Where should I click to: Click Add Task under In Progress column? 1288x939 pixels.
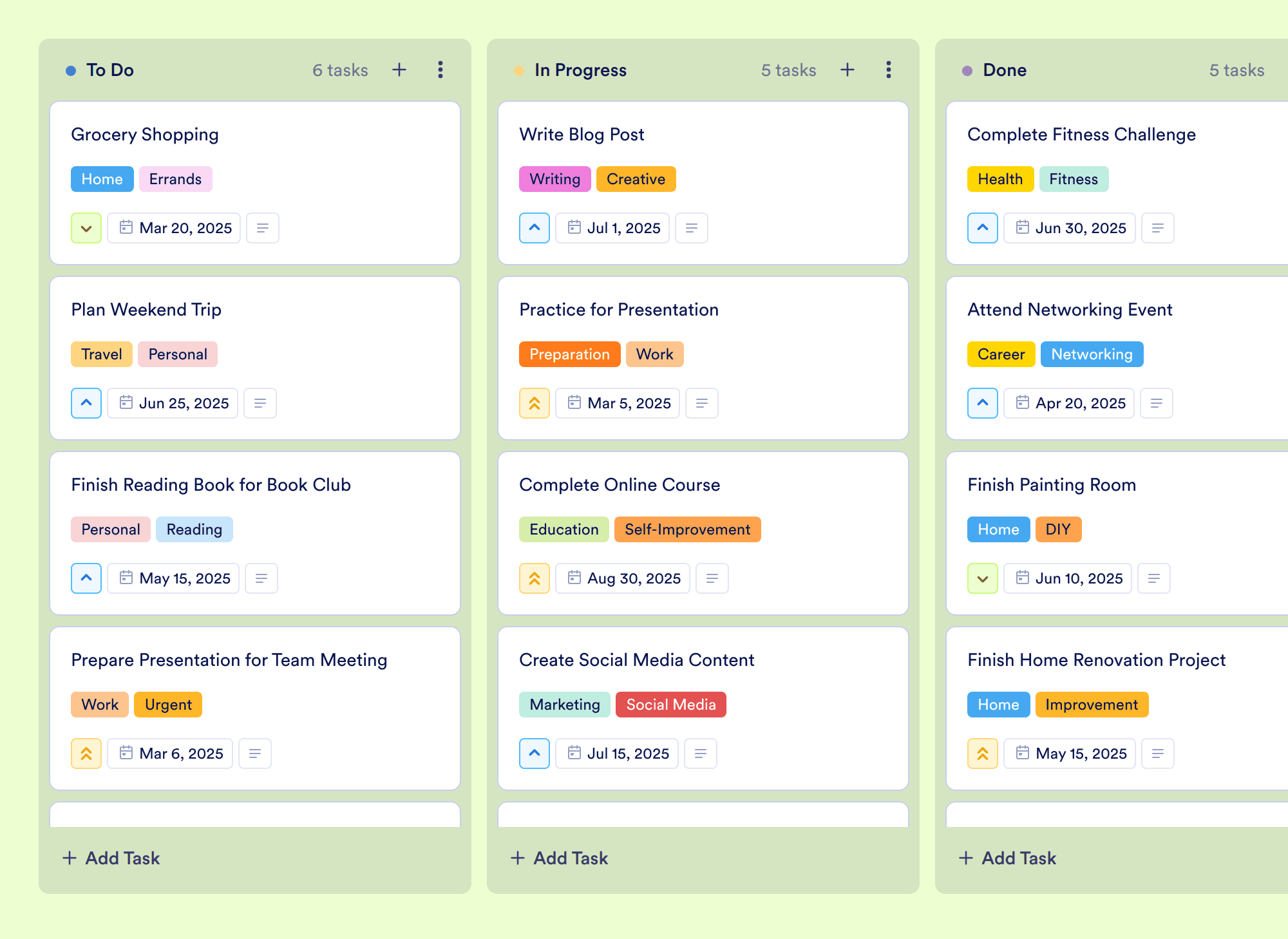pos(560,858)
